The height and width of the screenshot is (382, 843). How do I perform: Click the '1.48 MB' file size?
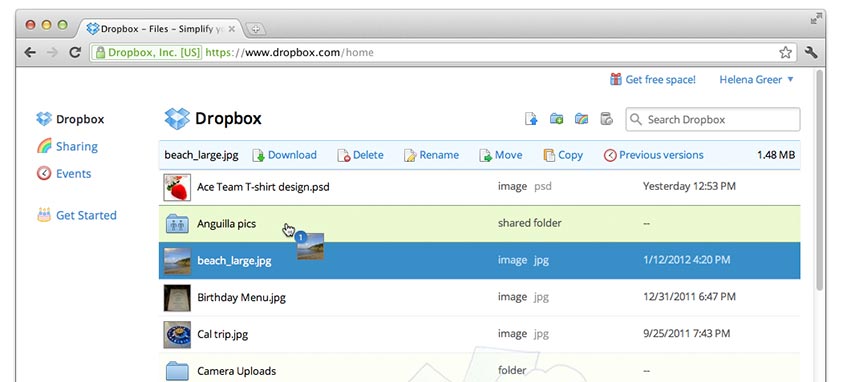pos(776,155)
